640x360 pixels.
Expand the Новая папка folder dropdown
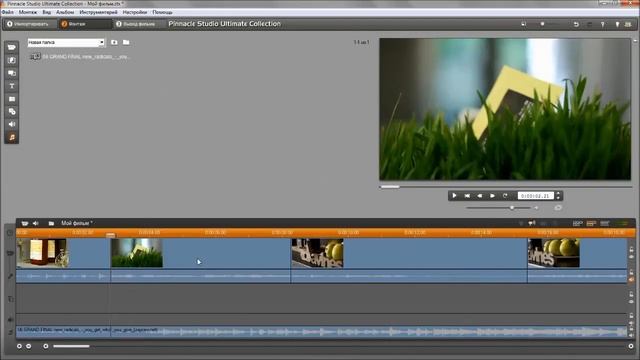[102, 42]
